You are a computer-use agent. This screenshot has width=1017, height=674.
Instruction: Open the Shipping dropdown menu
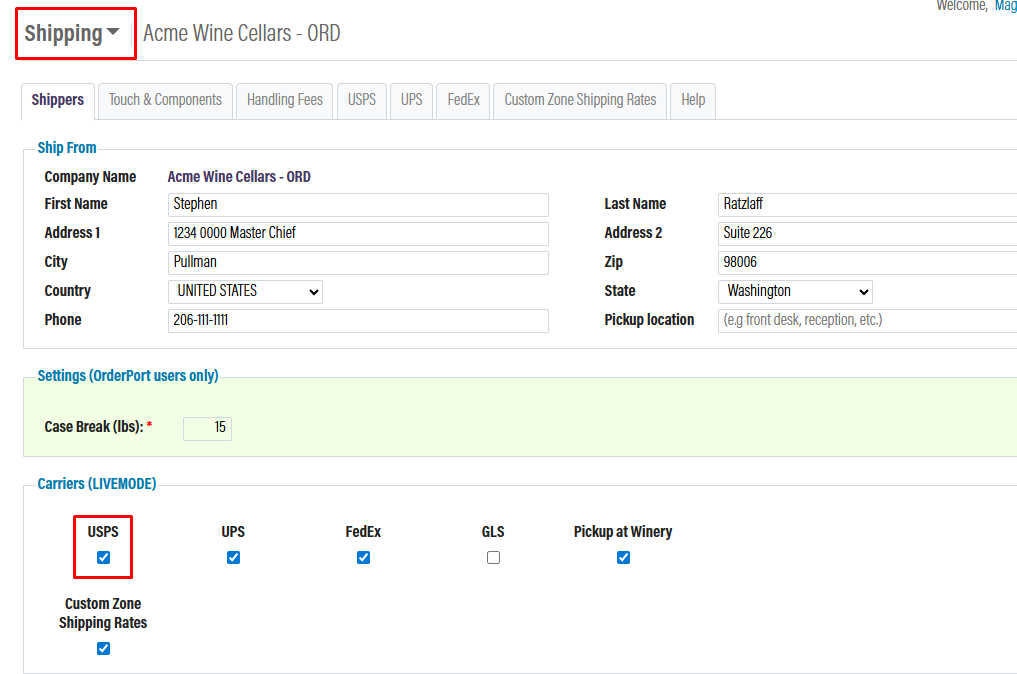[x=72, y=33]
